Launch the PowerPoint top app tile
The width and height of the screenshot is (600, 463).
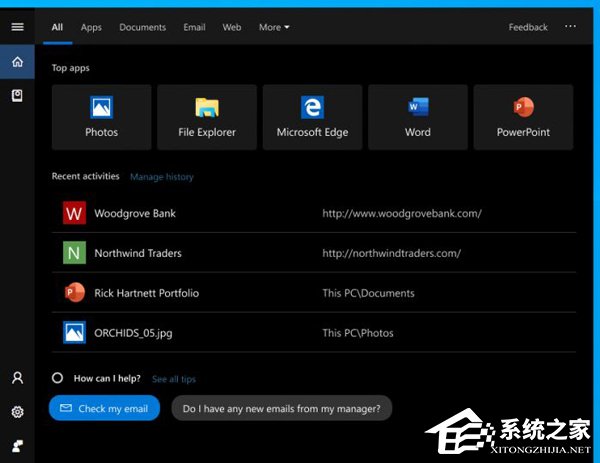pos(523,117)
